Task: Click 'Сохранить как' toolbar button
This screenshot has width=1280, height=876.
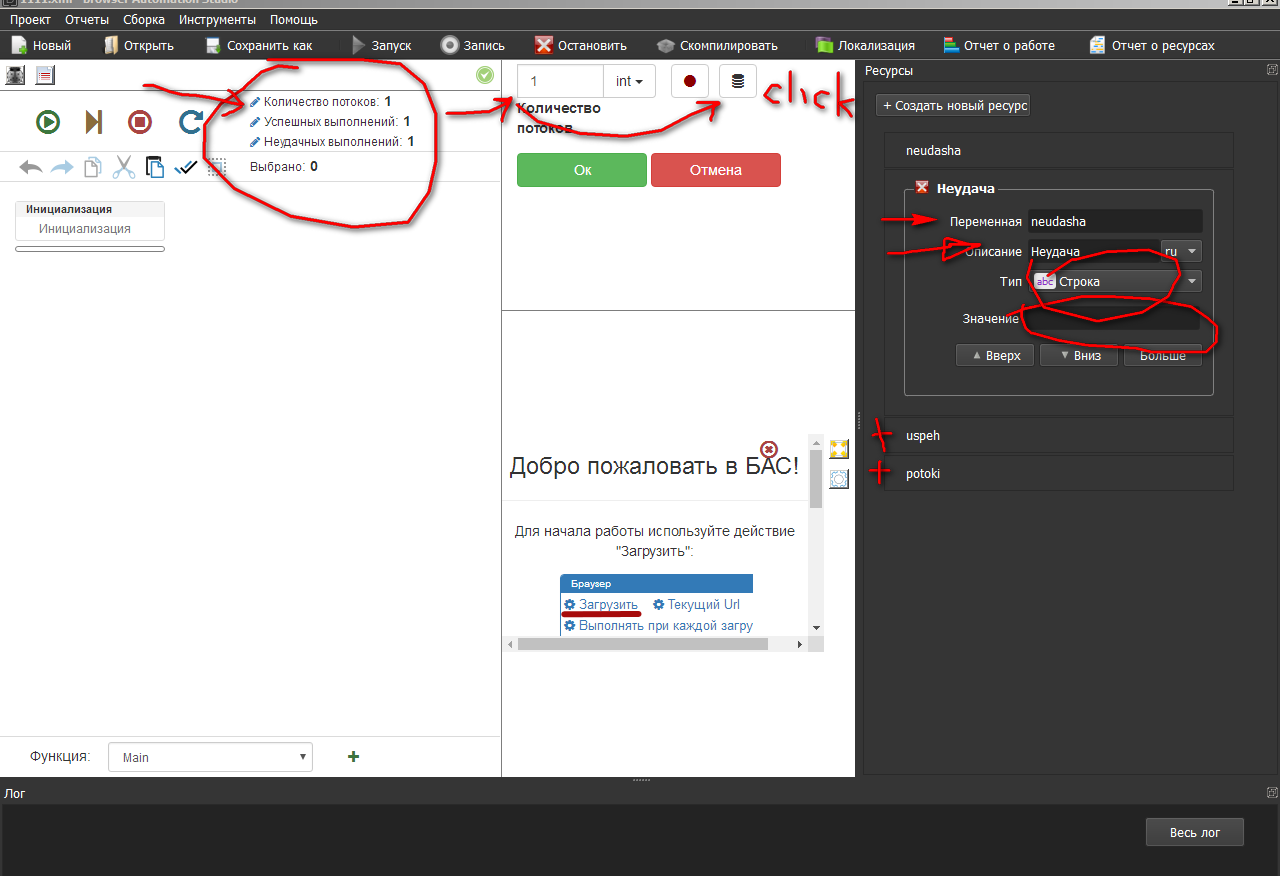Action: pos(259,45)
